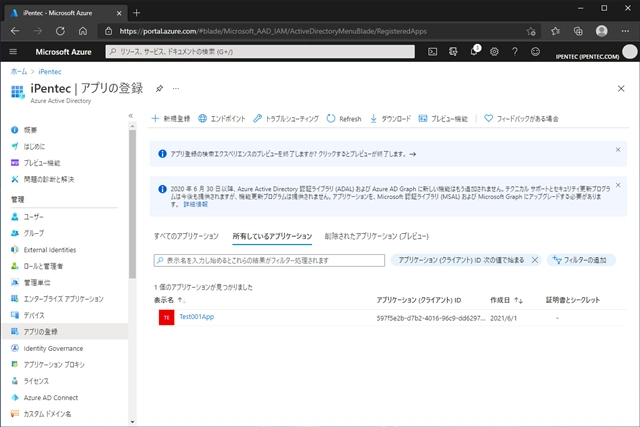Open the Azure portal hamburger menu
This screenshot has width=640, height=427.
pos(13,52)
